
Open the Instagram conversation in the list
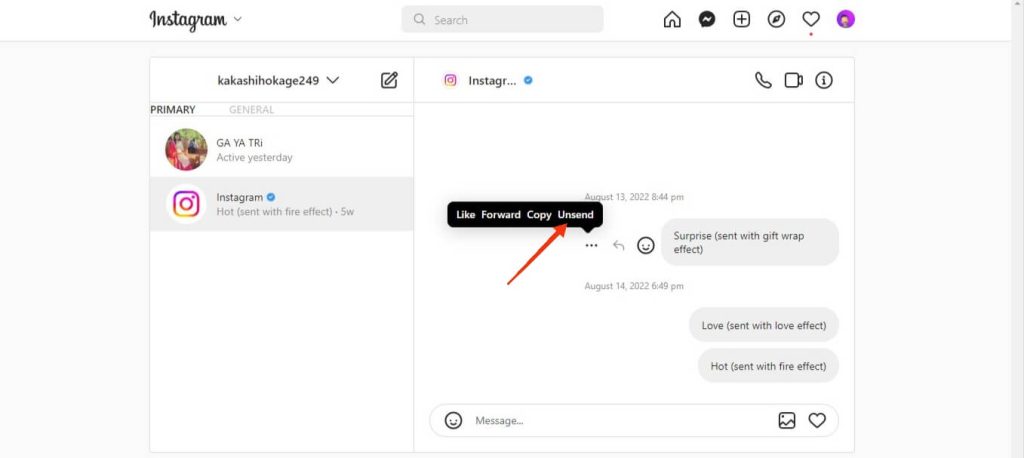(x=281, y=204)
